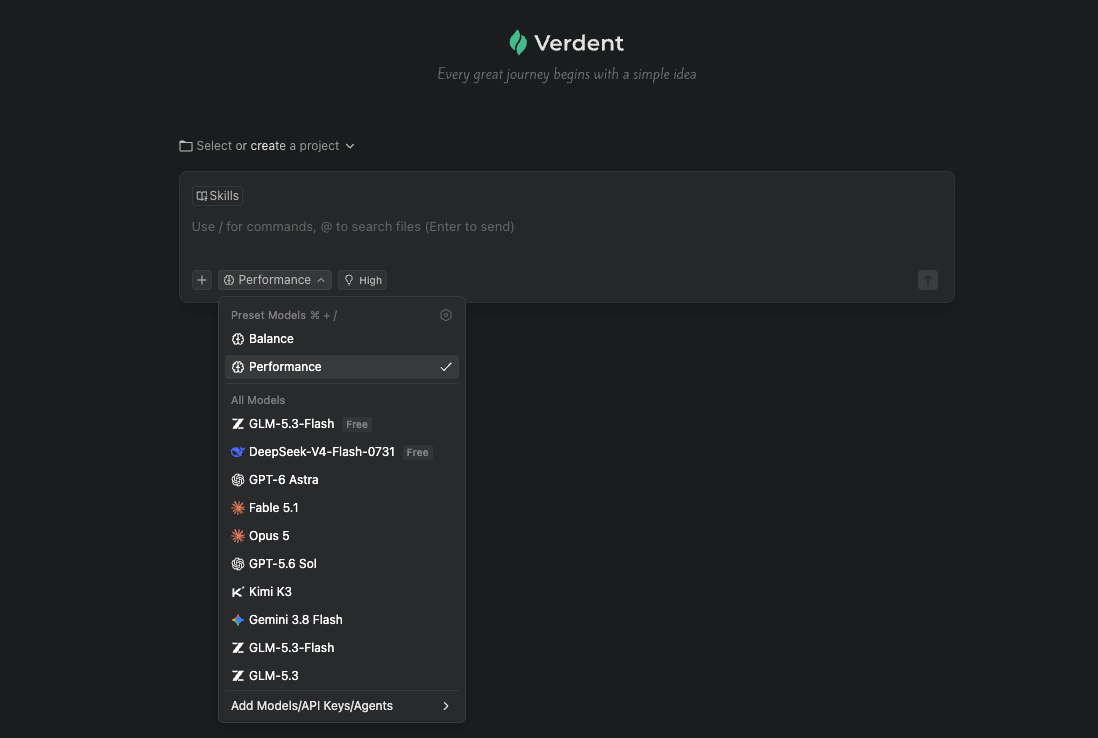Click the plus attachment button
Viewport: 1098px width, 738px height.
[x=202, y=280]
